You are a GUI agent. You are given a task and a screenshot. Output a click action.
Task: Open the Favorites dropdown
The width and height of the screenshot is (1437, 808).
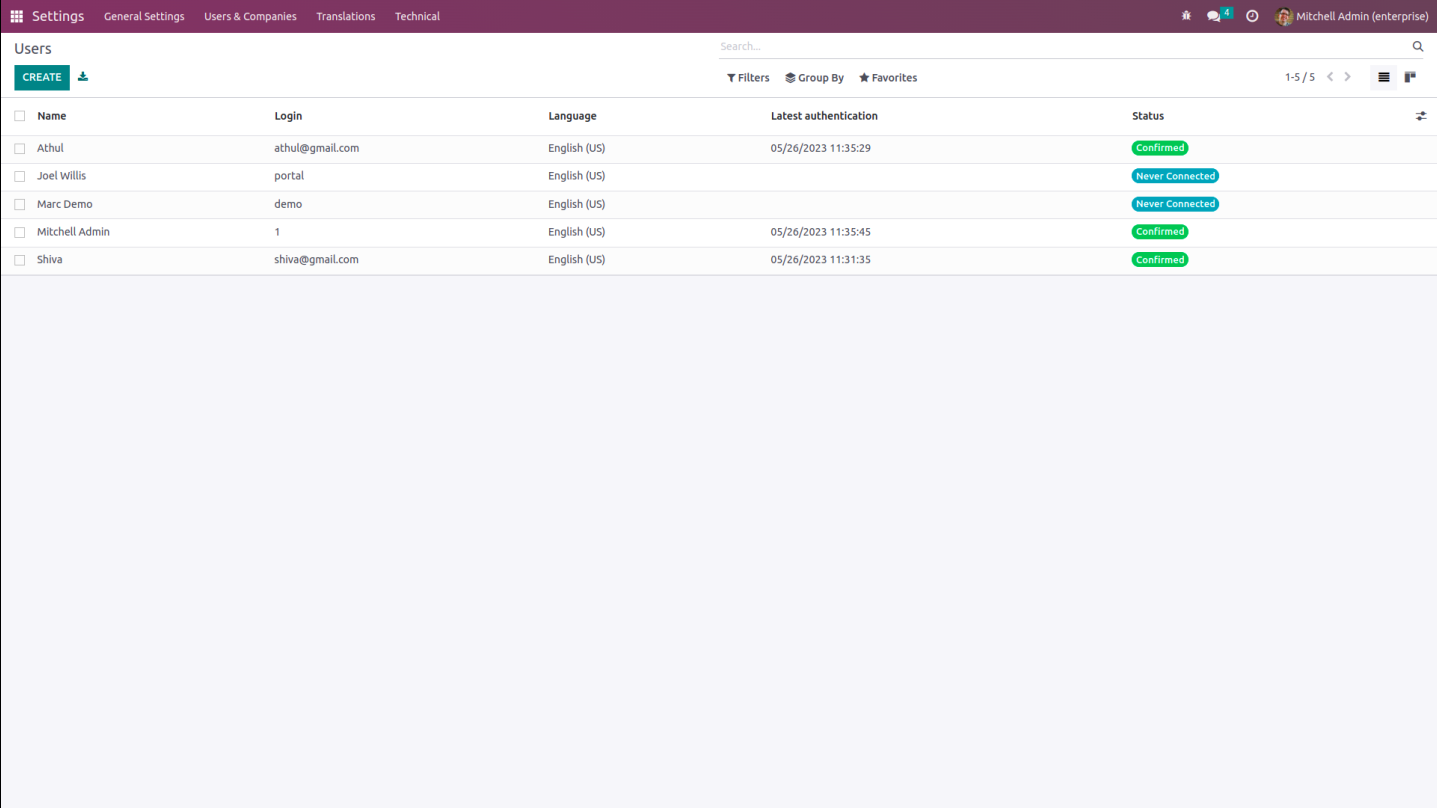pos(888,77)
